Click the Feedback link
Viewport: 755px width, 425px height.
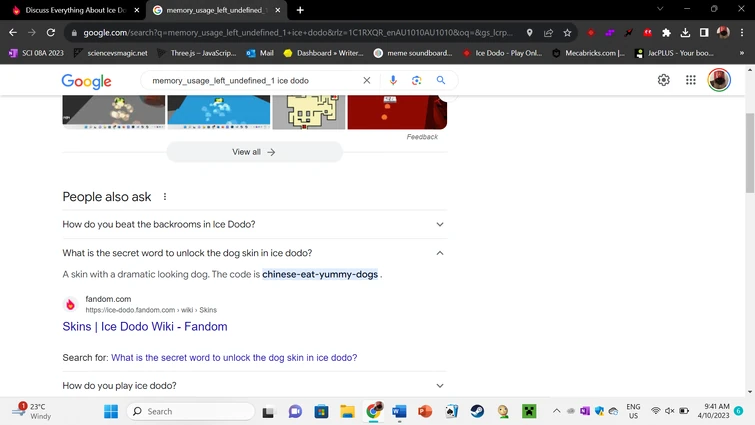422,137
